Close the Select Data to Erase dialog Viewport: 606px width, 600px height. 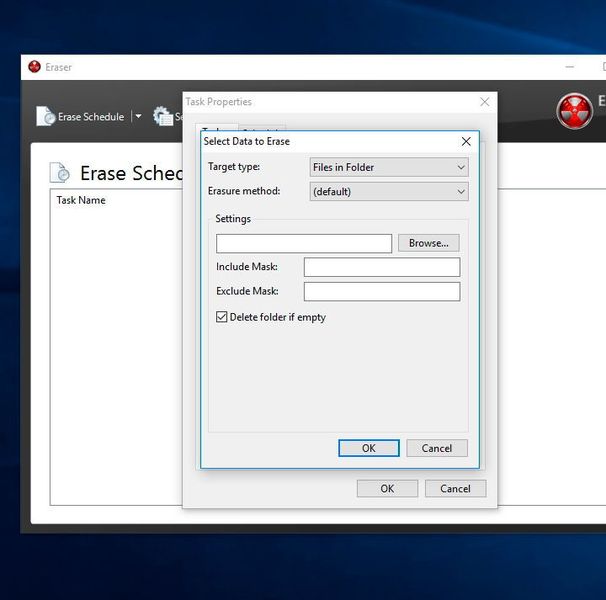(466, 141)
